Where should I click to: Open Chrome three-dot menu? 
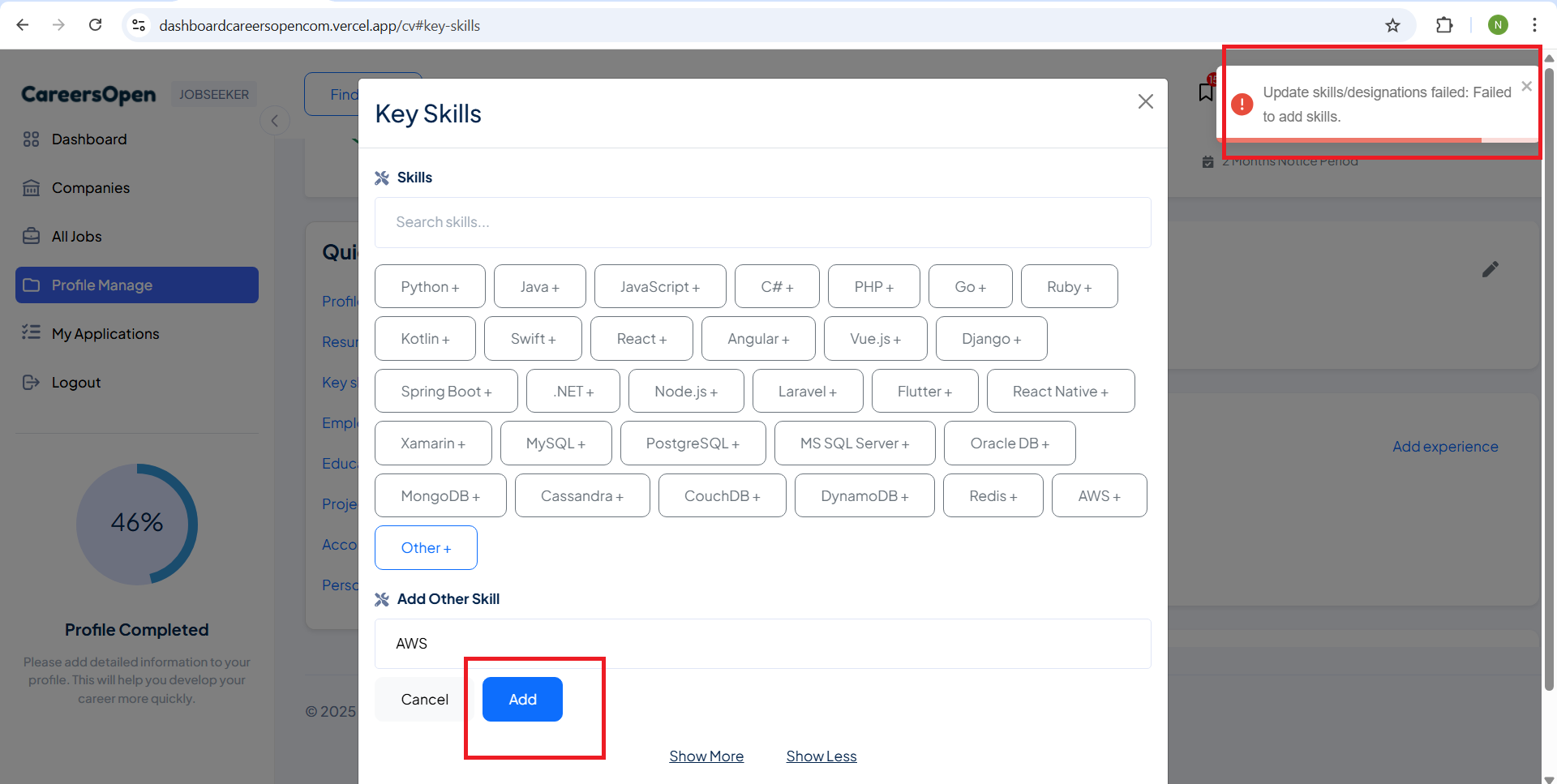click(1534, 25)
